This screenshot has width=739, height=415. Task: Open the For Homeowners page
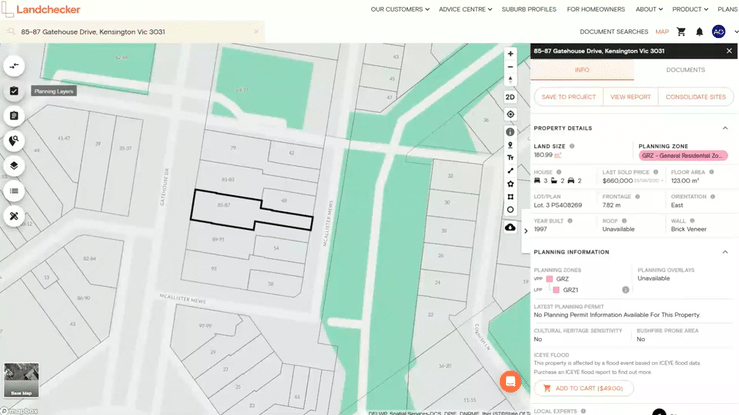click(x=596, y=9)
